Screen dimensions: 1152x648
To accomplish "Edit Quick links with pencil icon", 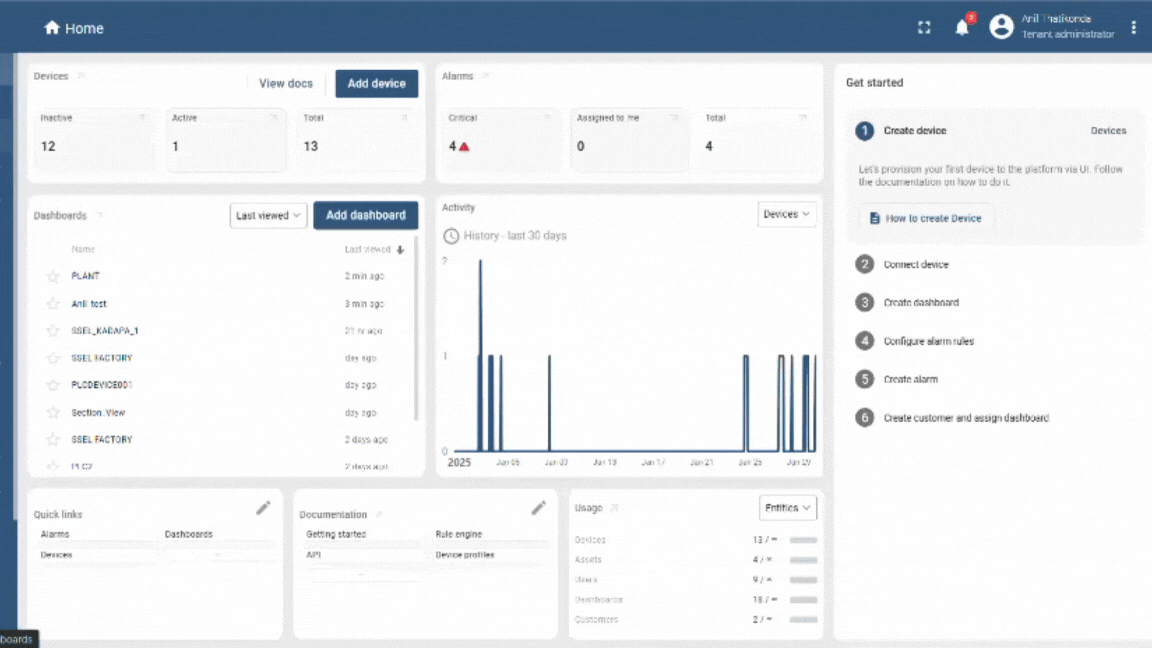I will (x=263, y=508).
